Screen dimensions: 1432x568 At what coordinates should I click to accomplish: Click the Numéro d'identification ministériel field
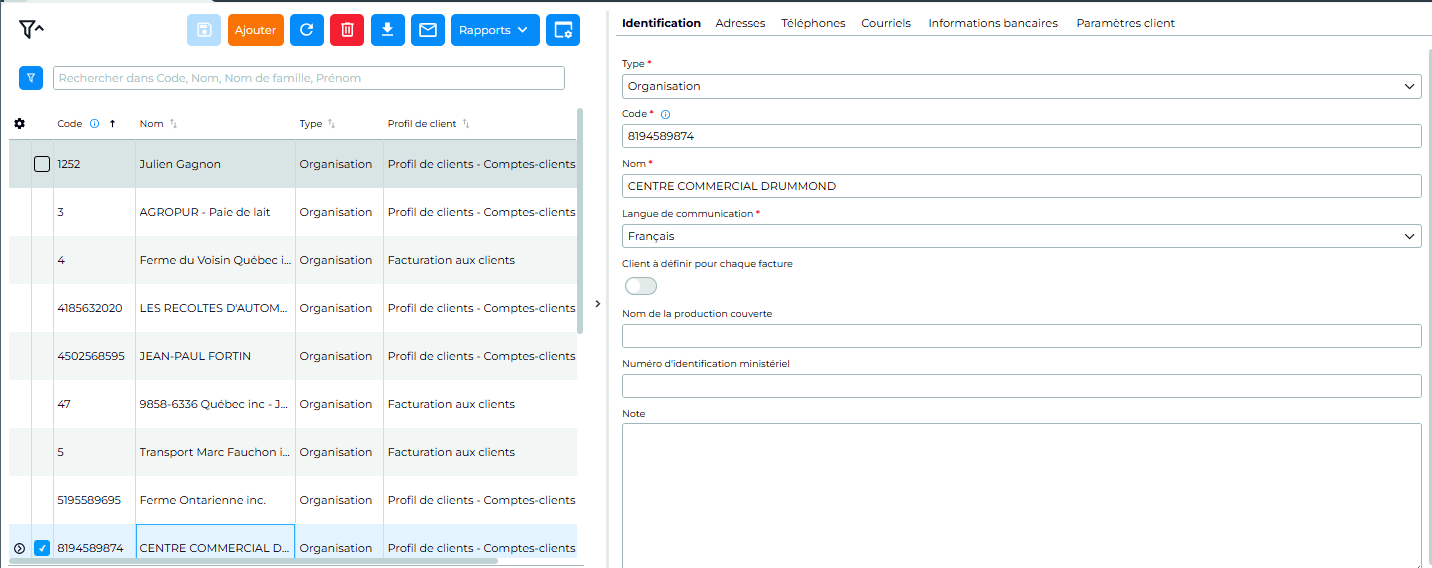click(1021, 386)
